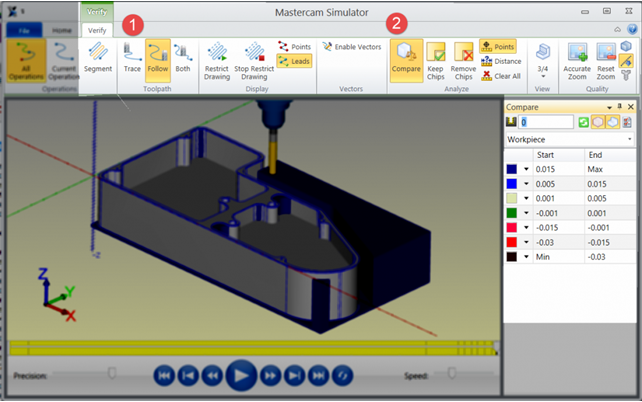Click the red color swatch for -0.03
Viewport: 642px width, 402px height.
511,242
